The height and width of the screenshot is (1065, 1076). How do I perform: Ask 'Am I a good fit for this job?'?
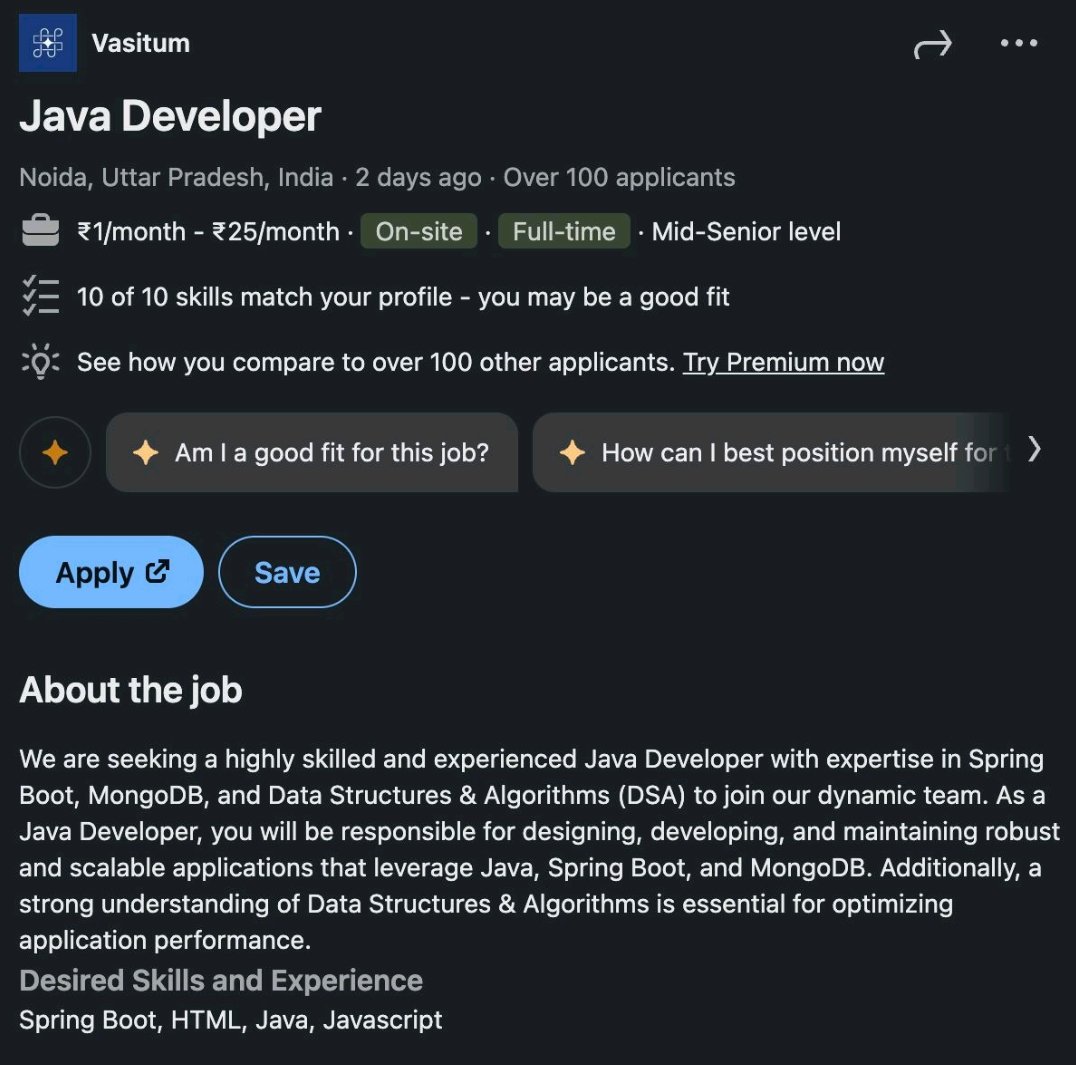click(311, 452)
